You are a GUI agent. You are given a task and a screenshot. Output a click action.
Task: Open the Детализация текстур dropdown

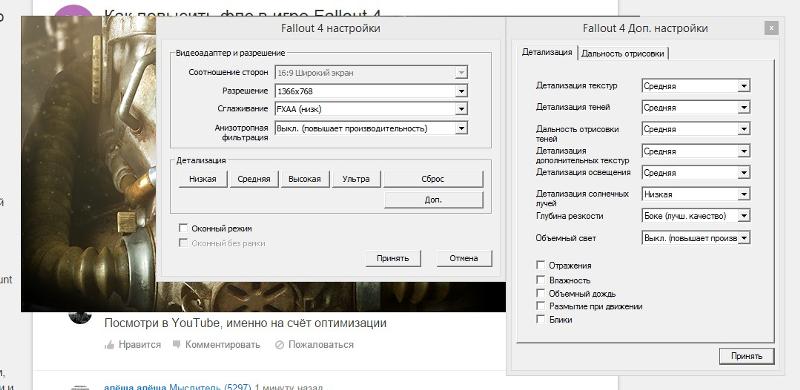(695, 86)
